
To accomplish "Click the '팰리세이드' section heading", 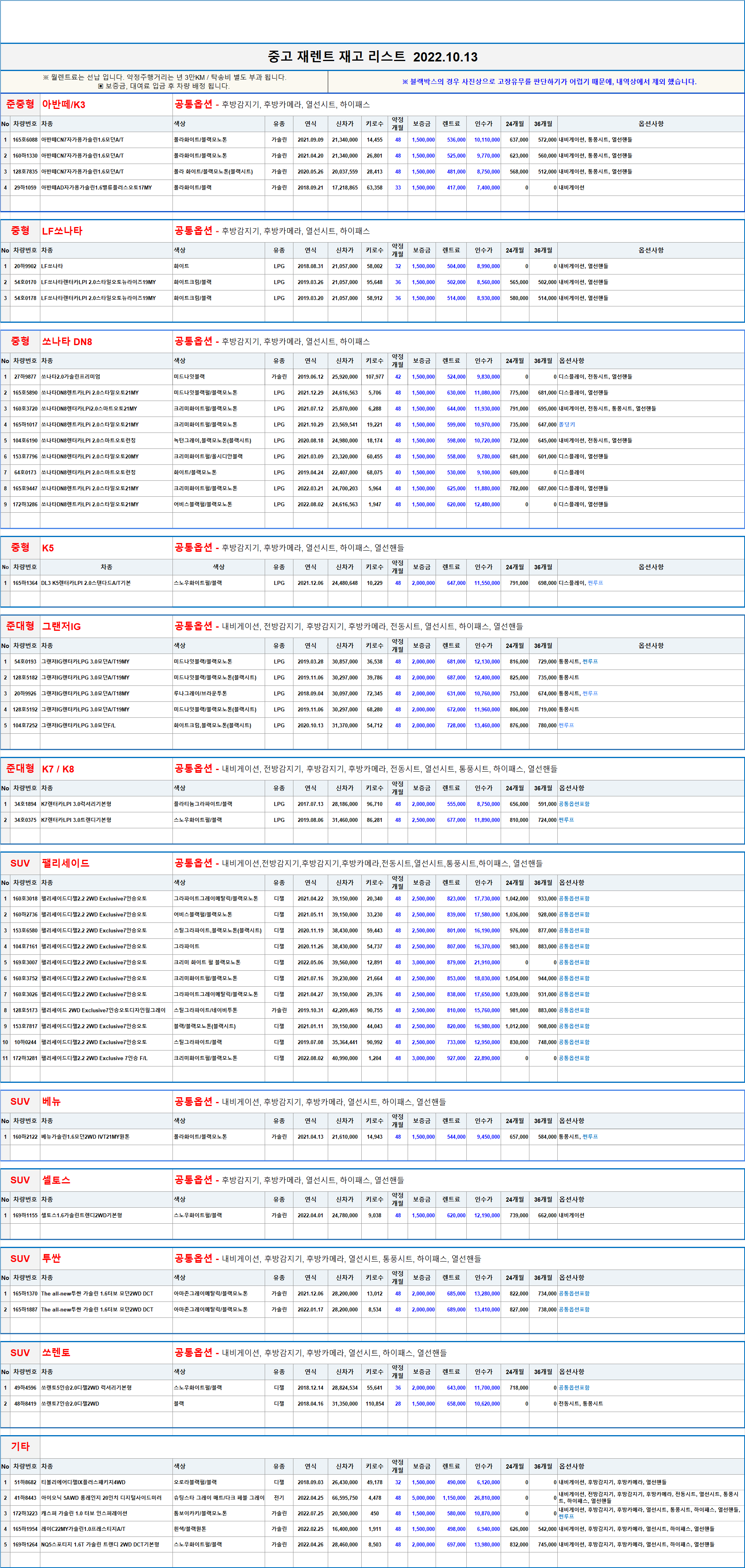I will click(66, 863).
